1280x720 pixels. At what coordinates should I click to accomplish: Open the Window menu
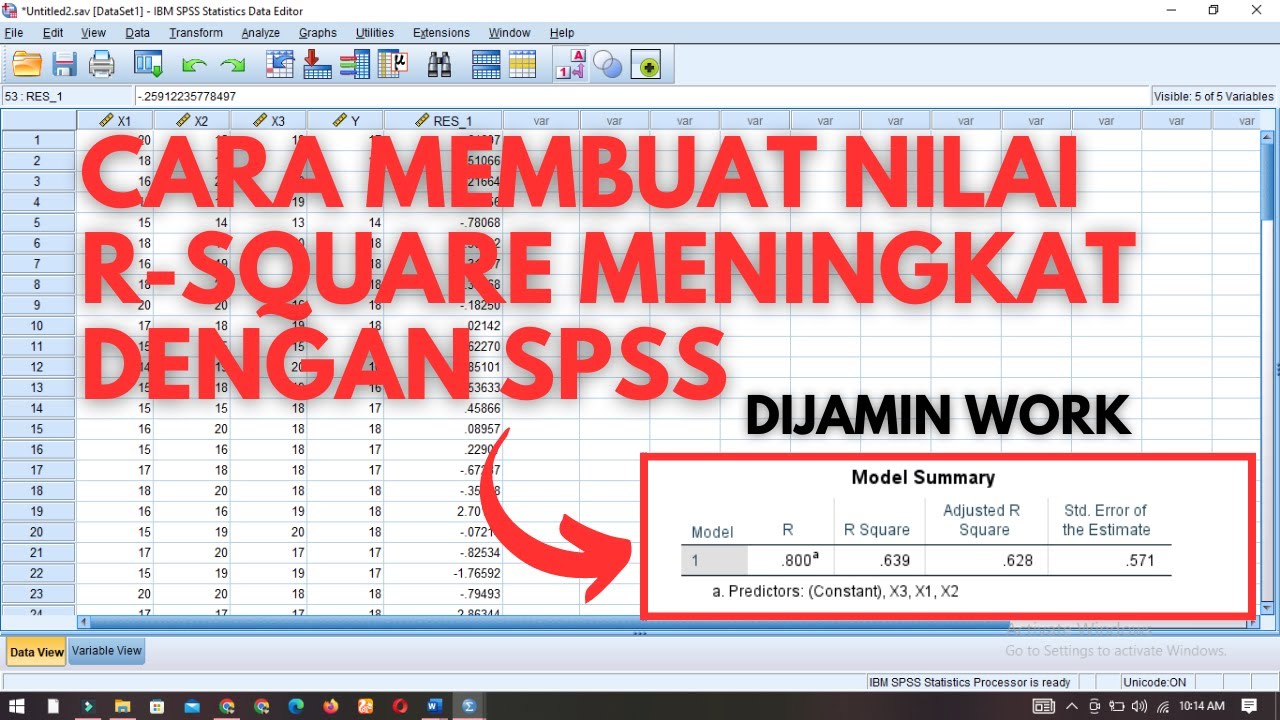[510, 33]
